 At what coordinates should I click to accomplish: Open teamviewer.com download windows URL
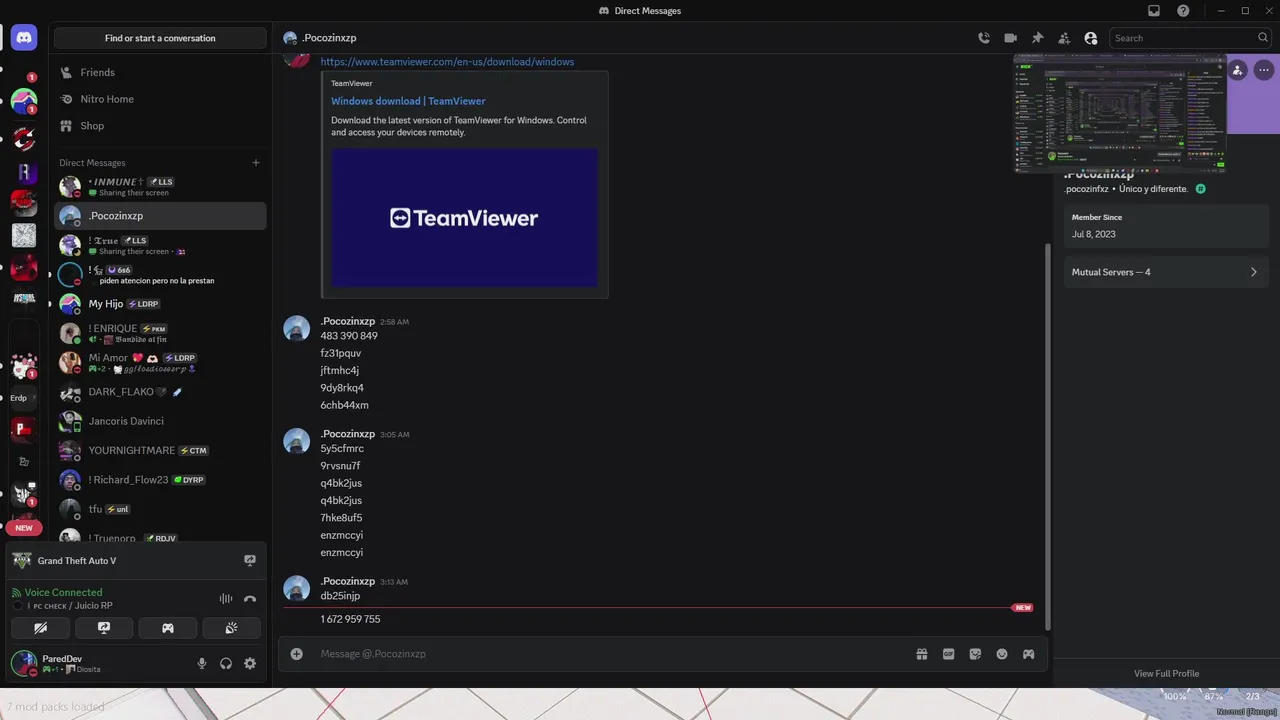point(447,62)
